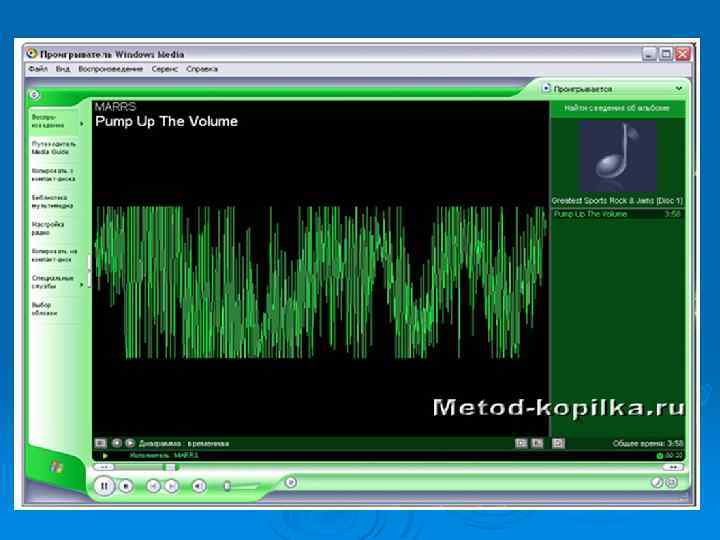
Task: Open the Воспроизведение menu
Action: pyautogui.click(x=111, y=69)
